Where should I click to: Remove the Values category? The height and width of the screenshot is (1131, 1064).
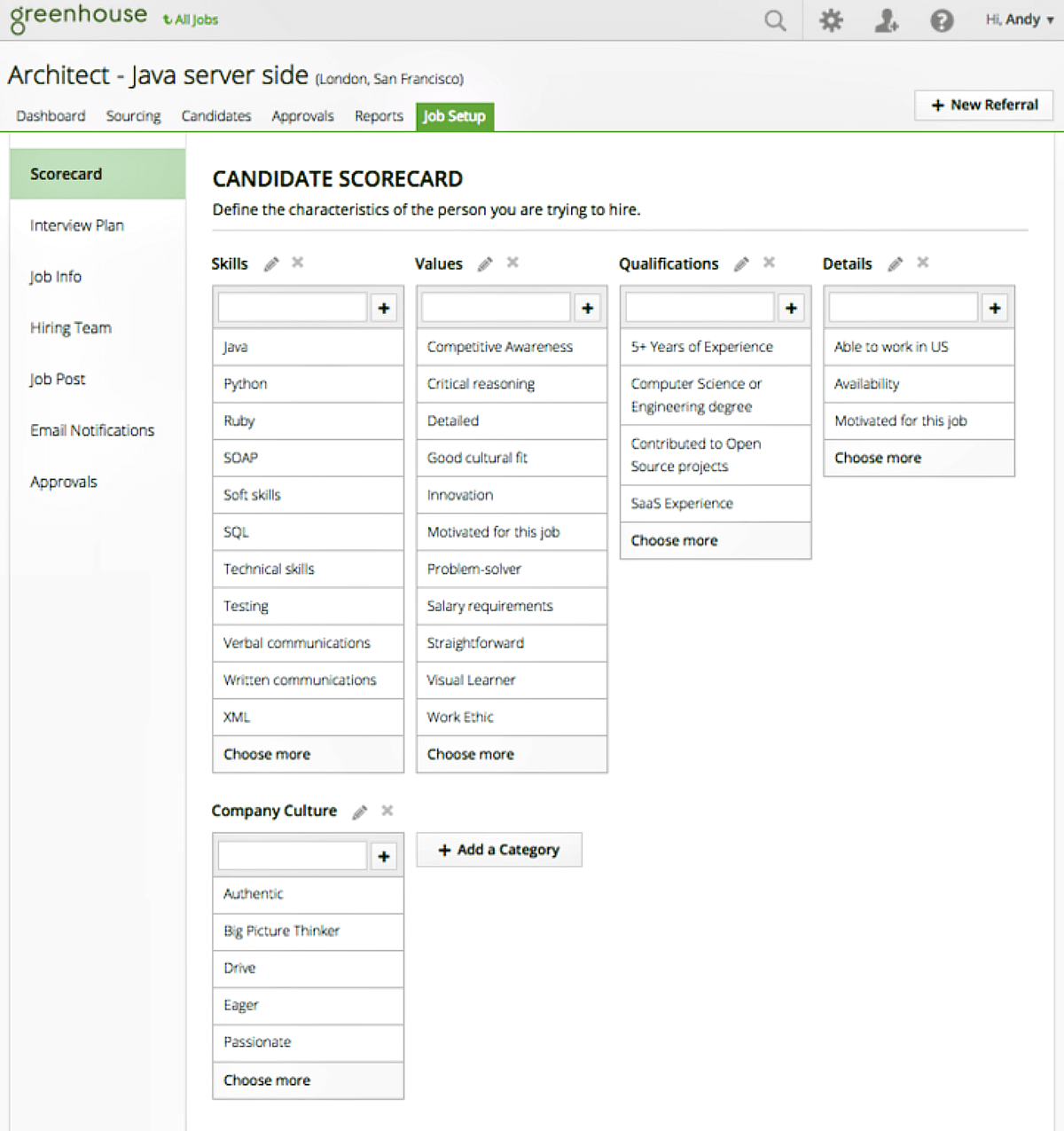[512, 263]
